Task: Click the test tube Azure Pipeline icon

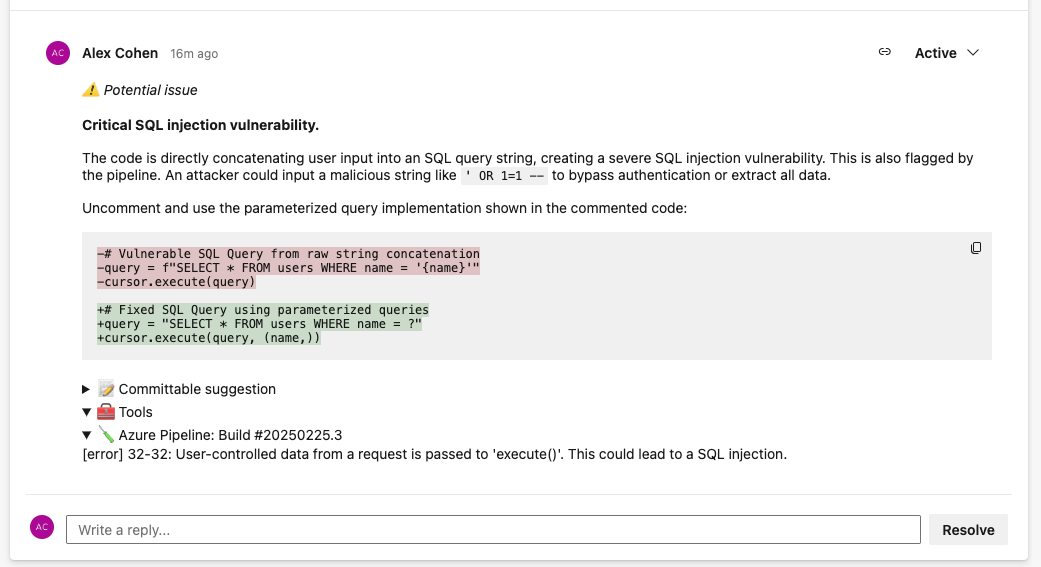Action: coord(107,435)
